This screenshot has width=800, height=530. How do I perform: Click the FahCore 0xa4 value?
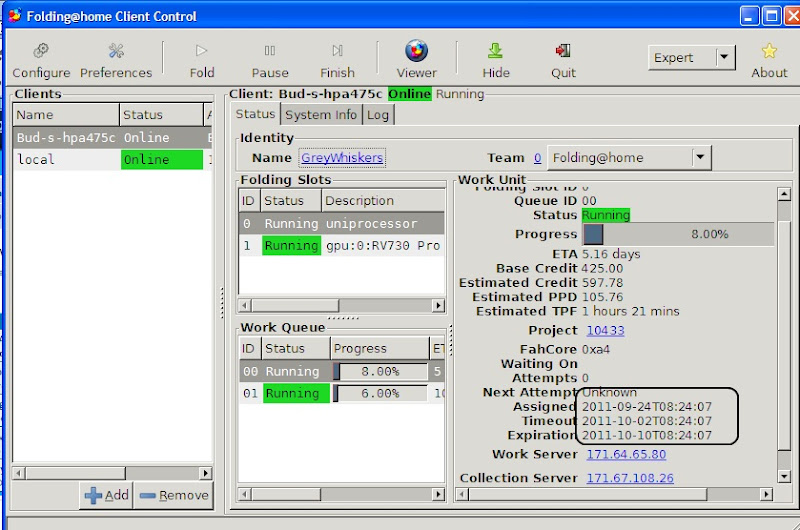click(x=595, y=349)
